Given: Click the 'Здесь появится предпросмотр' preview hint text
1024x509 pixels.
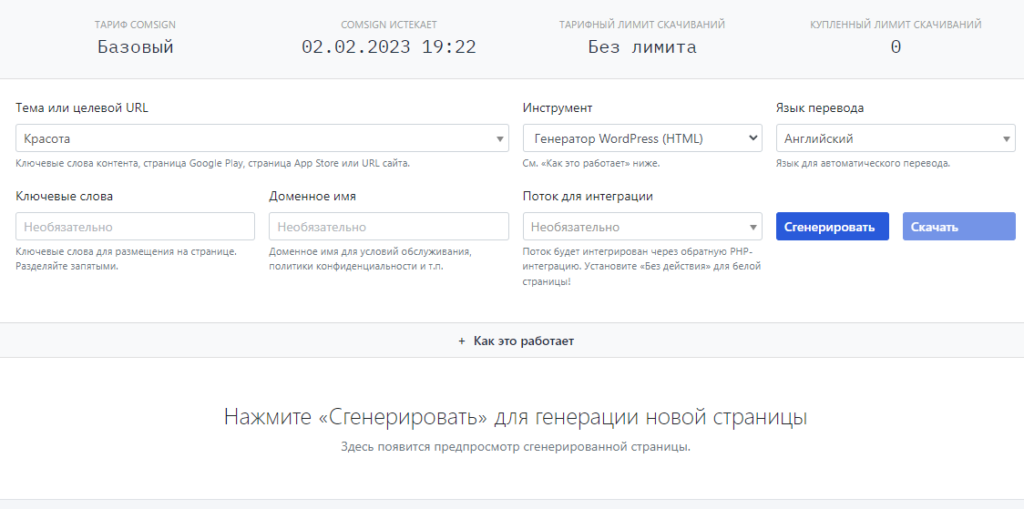Looking at the screenshot, I should point(515,448).
